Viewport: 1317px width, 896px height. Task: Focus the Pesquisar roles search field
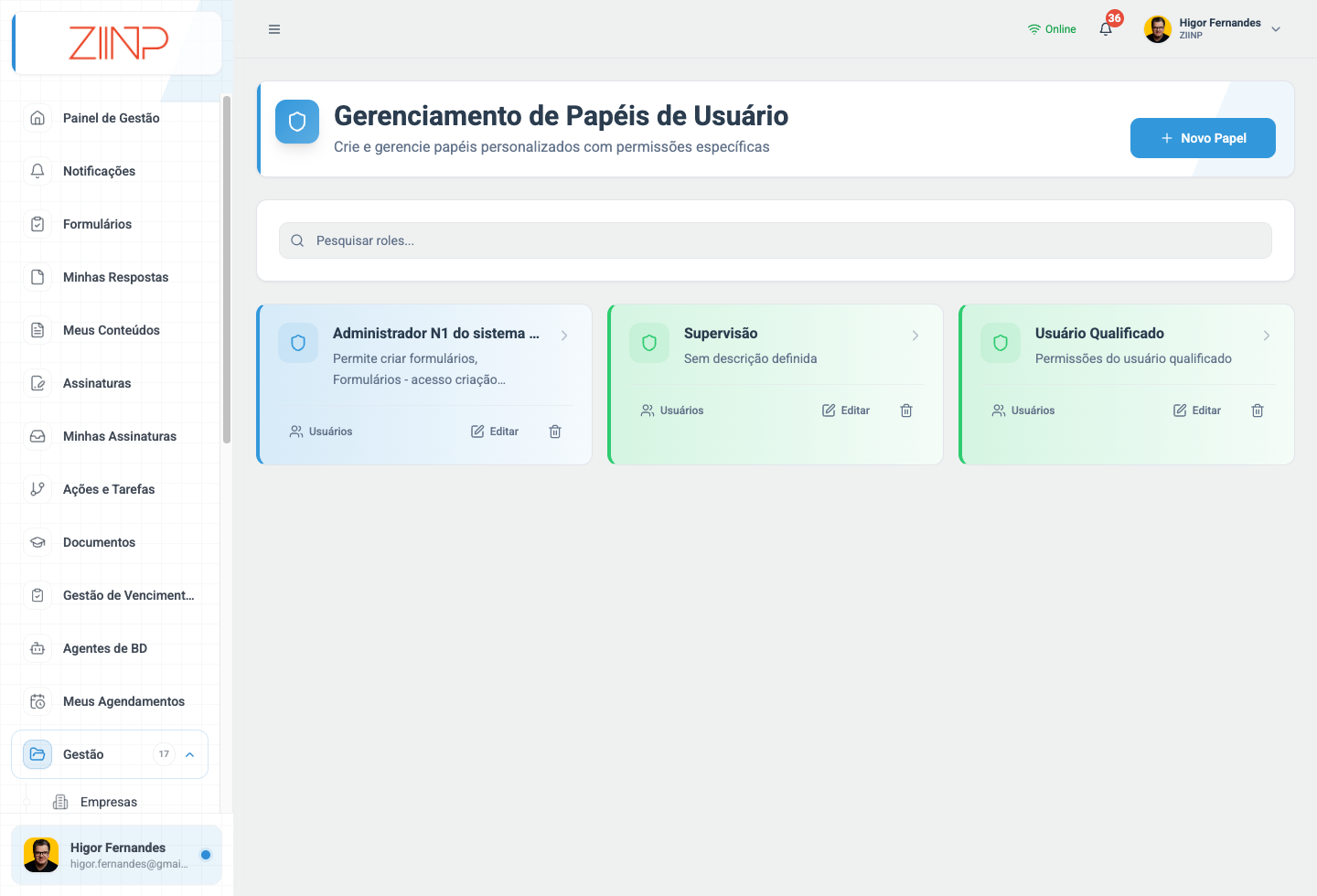pyautogui.click(x=776, y=240)
